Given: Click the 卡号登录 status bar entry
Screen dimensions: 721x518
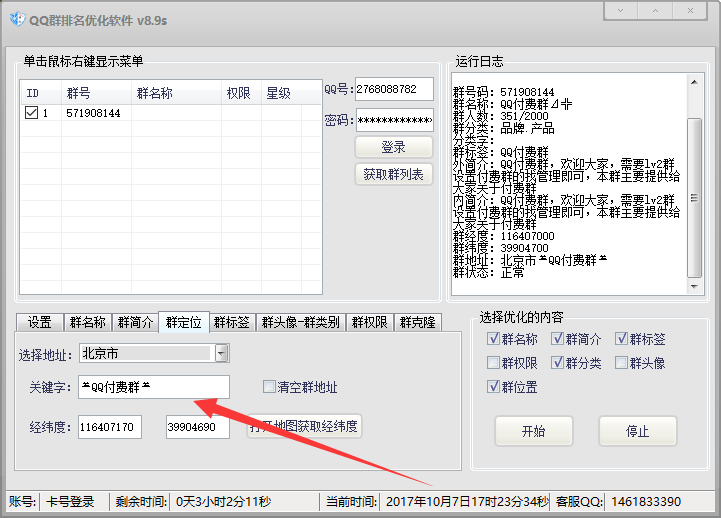Looking at the screenshot, I should click(70, 501).
